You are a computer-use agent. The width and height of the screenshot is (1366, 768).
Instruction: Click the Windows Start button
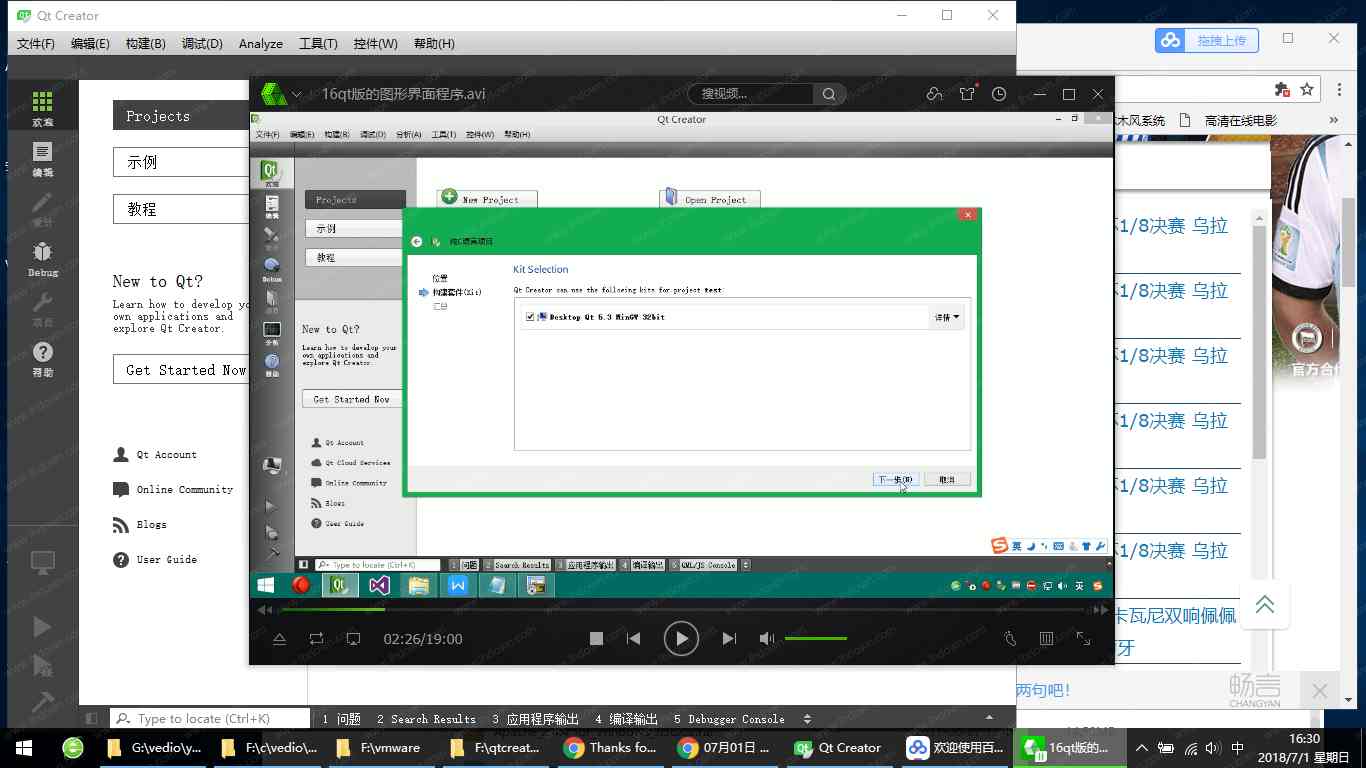24,747
